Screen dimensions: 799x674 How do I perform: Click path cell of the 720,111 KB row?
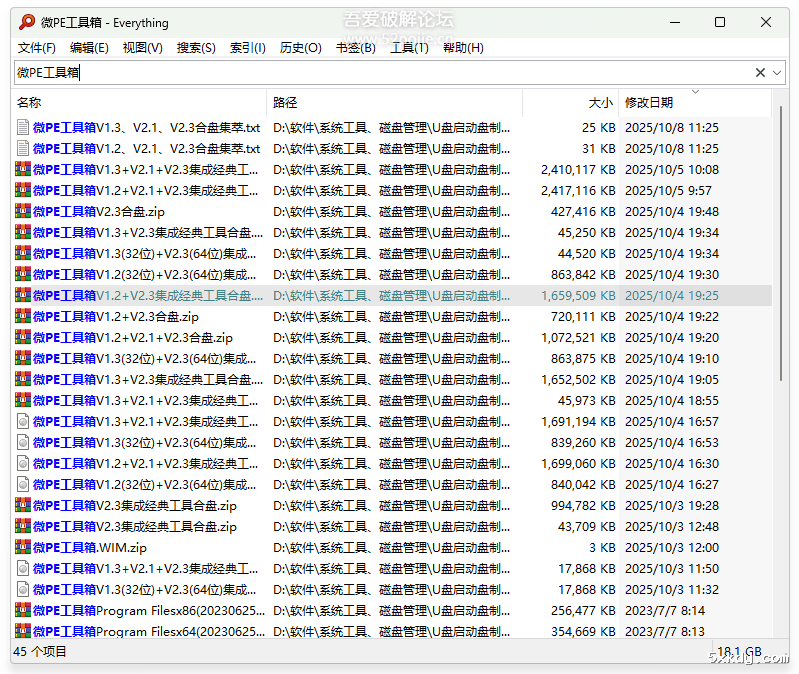[391, 316]
